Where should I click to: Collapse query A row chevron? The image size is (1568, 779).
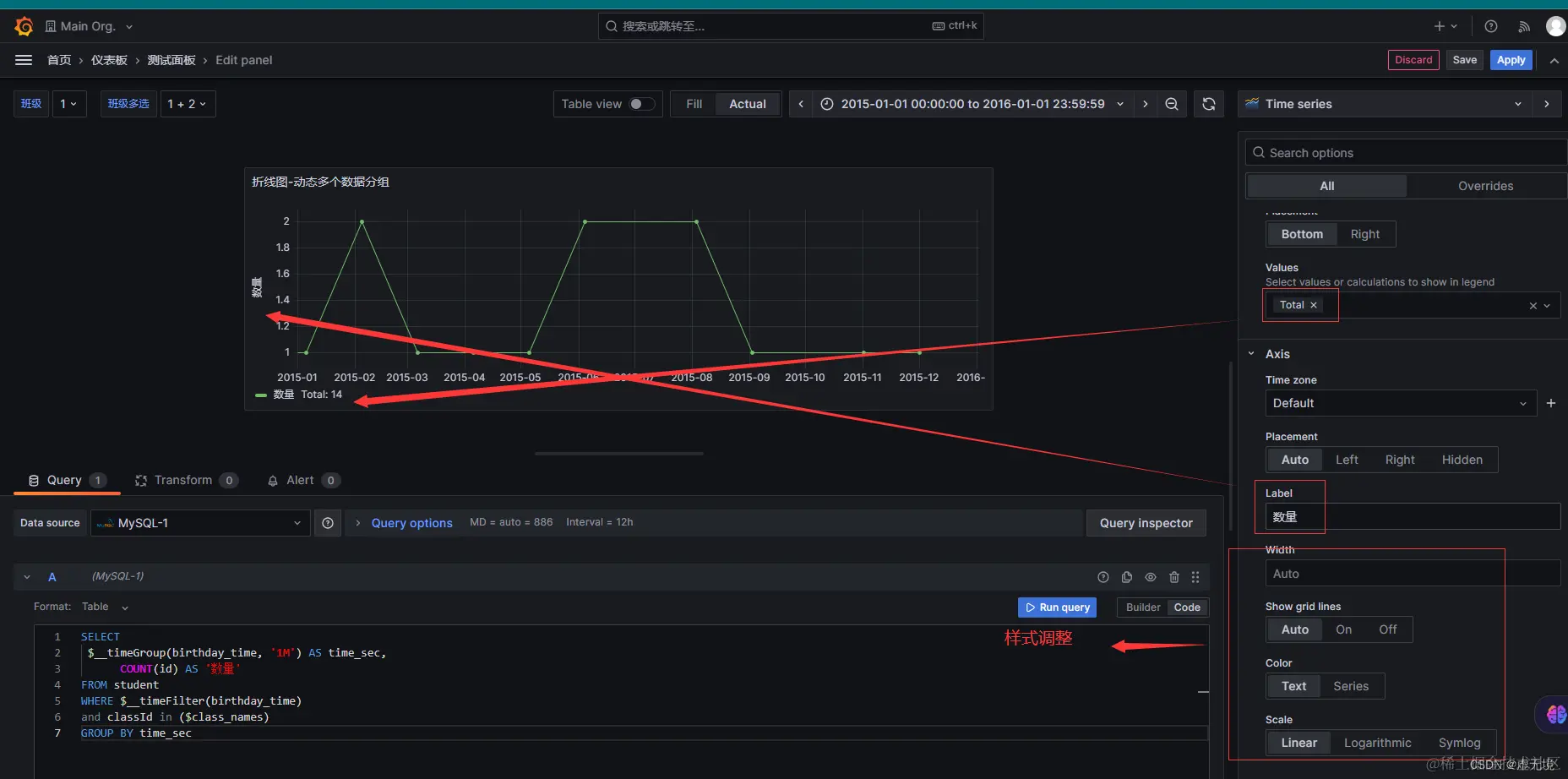[27, 577]
